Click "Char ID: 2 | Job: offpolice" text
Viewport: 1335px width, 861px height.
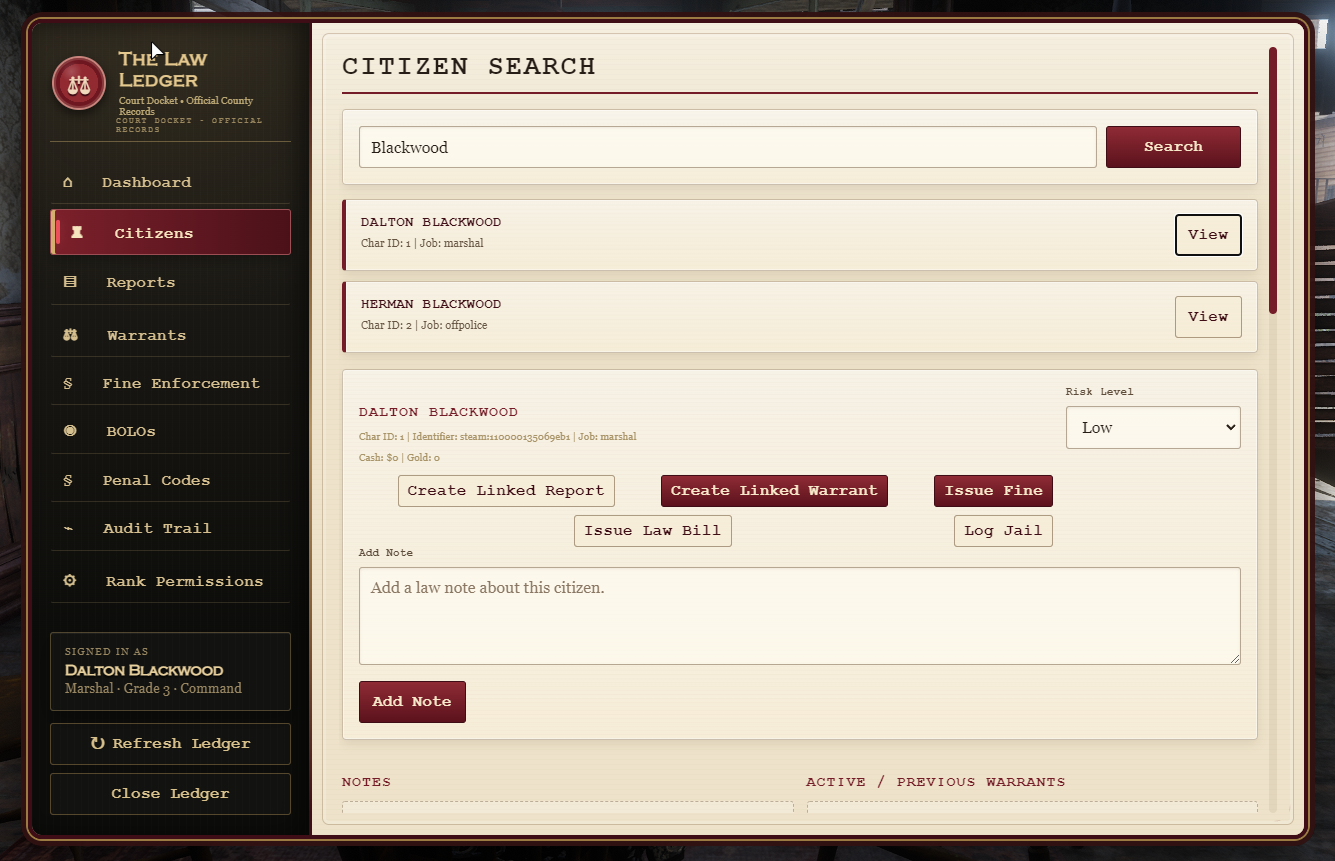[424, 325]
